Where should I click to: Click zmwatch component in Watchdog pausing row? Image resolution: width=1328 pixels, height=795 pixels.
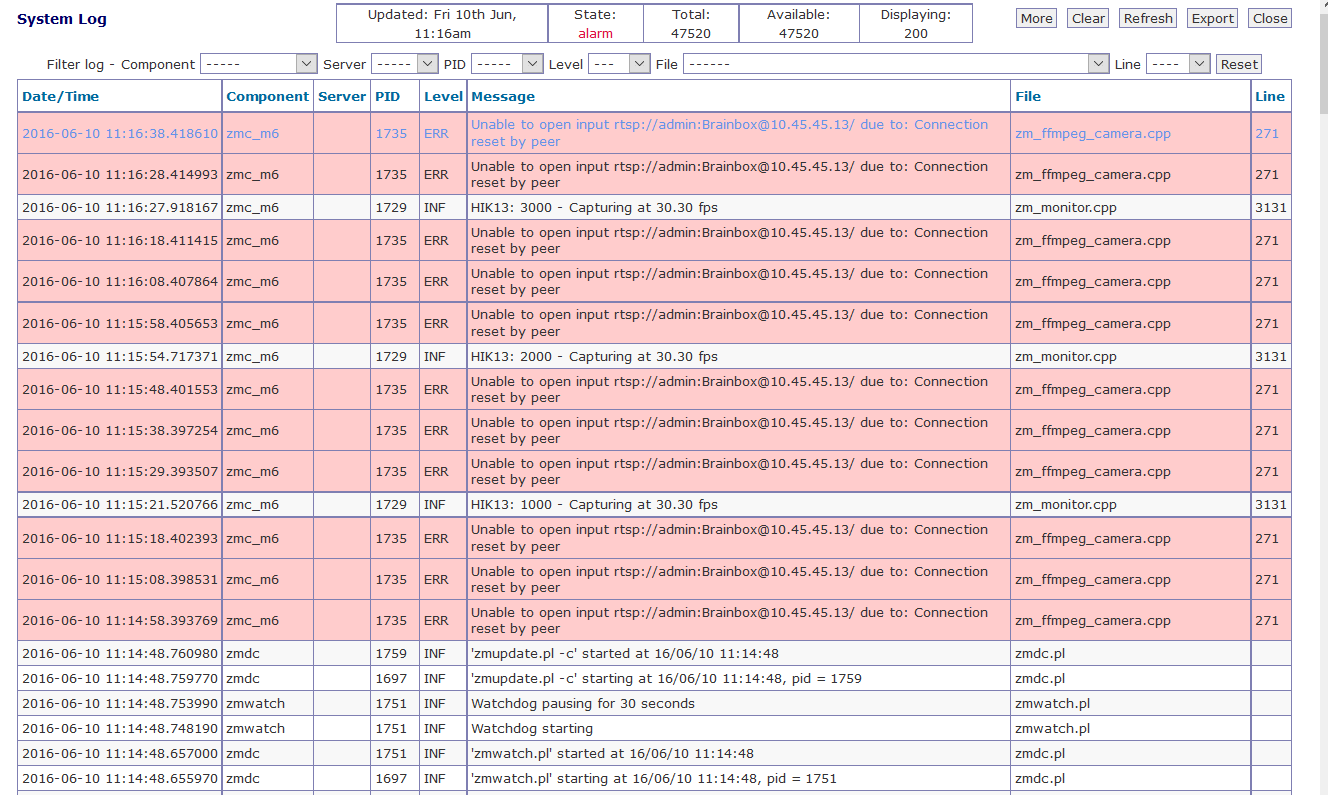tap(256, 704)
